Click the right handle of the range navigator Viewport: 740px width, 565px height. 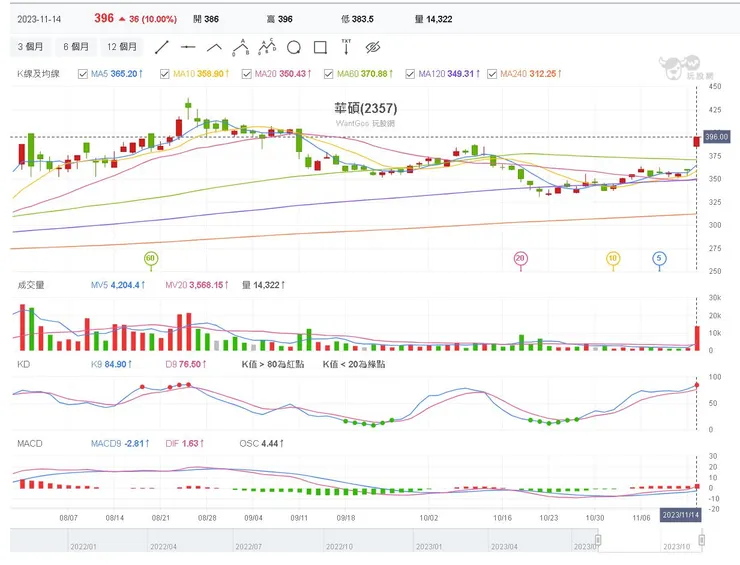point(701,540)
